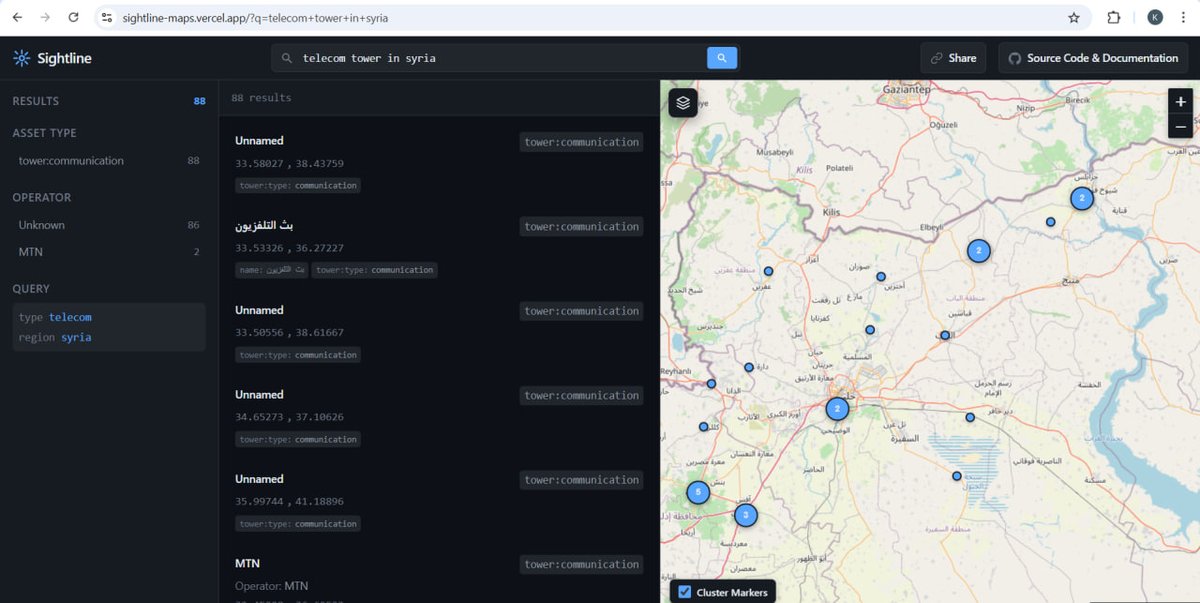Click the browser extensions puzzle icon
The height and width of the screenshot is (603, 1200).
click(1113, 17)
